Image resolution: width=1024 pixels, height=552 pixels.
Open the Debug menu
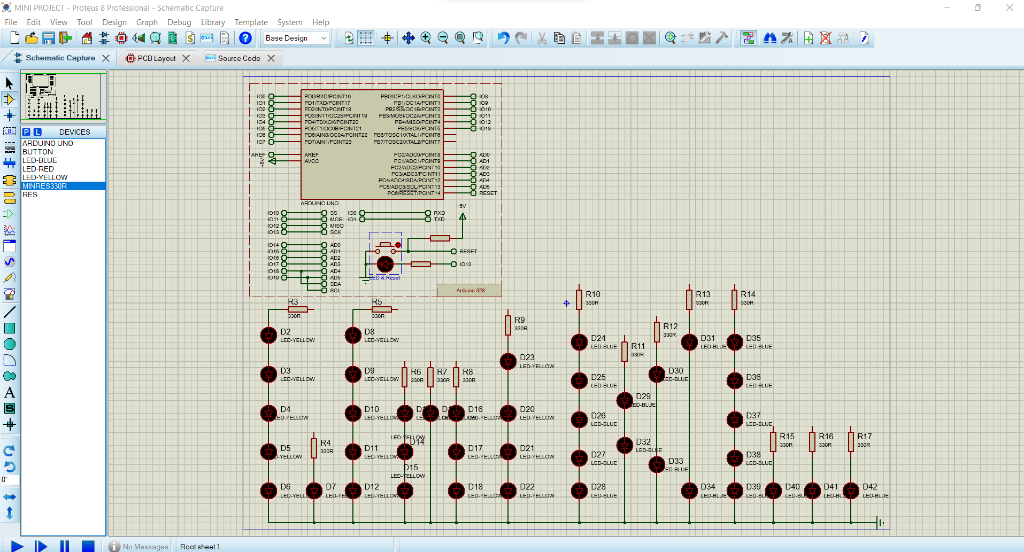179,22
